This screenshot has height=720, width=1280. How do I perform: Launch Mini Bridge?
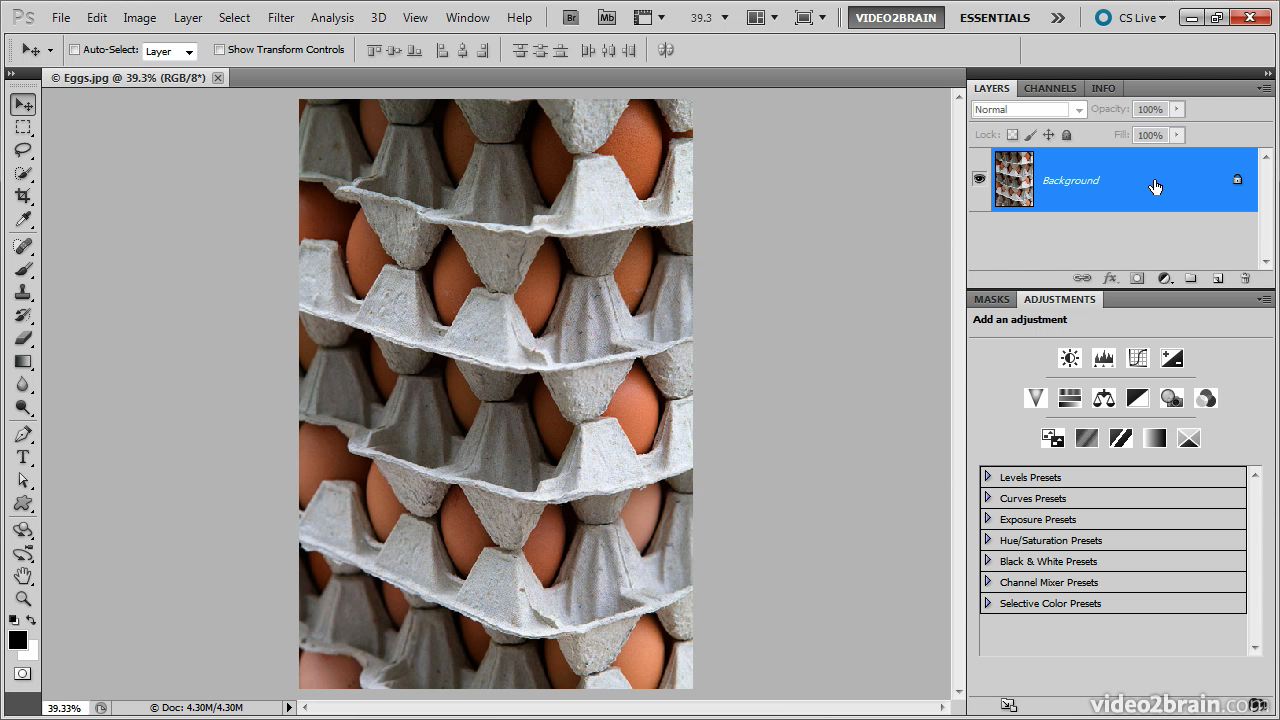607,17
